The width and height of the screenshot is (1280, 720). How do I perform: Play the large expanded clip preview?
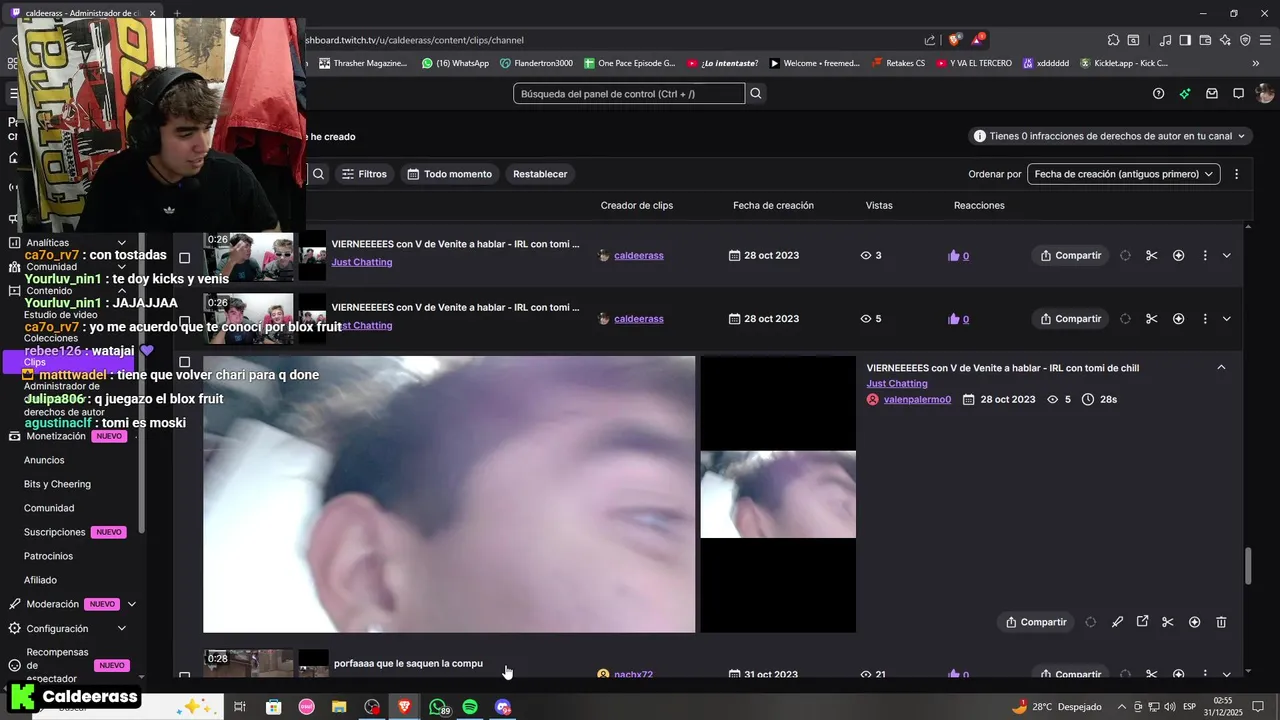click(449, 494)
